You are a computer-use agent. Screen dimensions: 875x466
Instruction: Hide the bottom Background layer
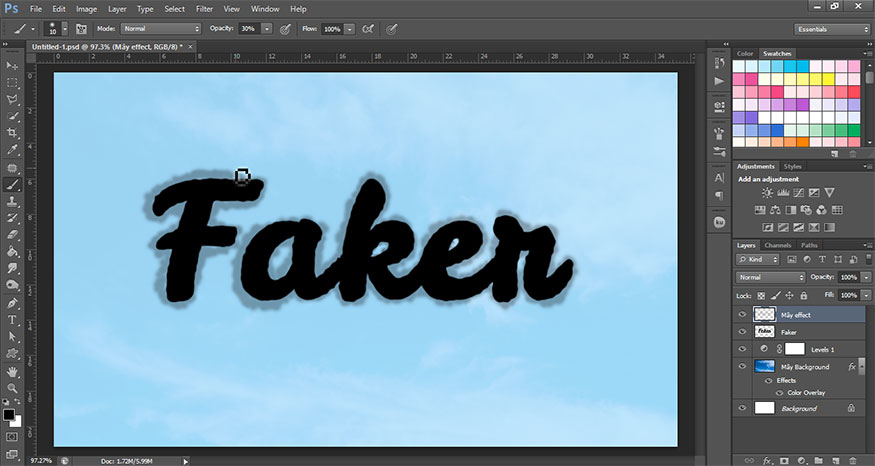click(x=742, y=408)
